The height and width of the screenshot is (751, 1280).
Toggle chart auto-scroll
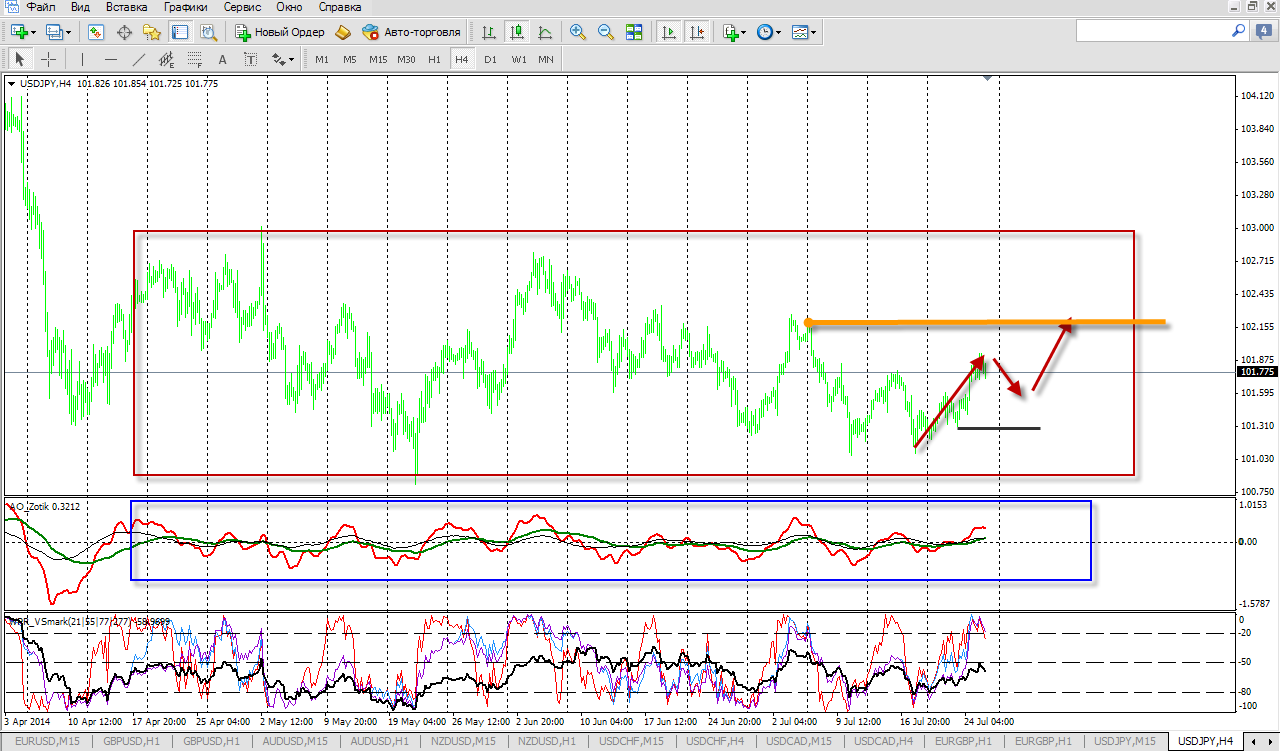point(669,32)
